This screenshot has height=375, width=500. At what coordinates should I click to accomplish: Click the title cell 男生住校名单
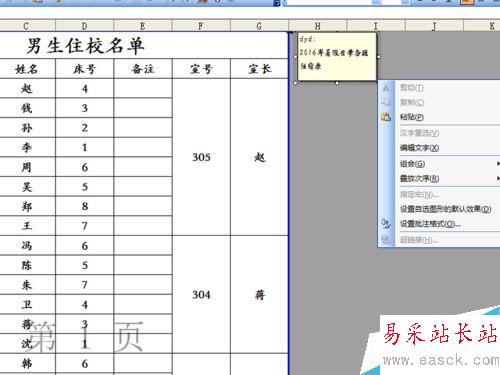[x=85, y=46]
